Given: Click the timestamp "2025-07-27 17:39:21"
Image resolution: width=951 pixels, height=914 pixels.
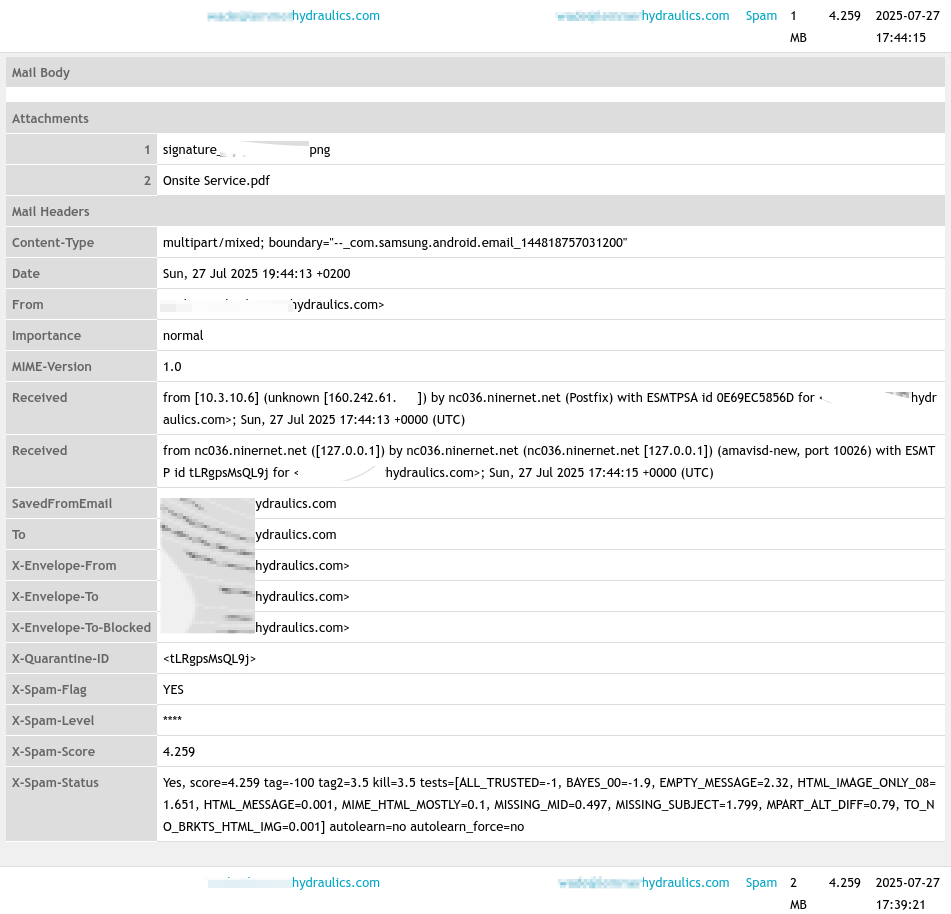Looking at the screenshot, I should (907, 893).
